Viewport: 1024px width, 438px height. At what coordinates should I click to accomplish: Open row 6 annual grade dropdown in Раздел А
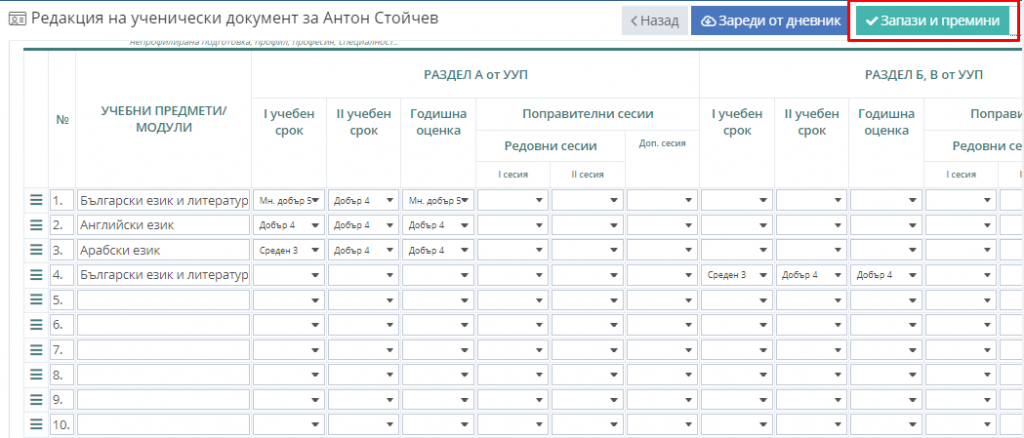[x=438, y=325]
